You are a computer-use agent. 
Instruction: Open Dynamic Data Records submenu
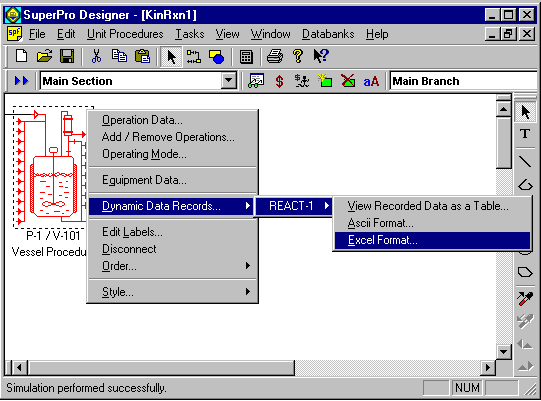[x=171, y=206]
